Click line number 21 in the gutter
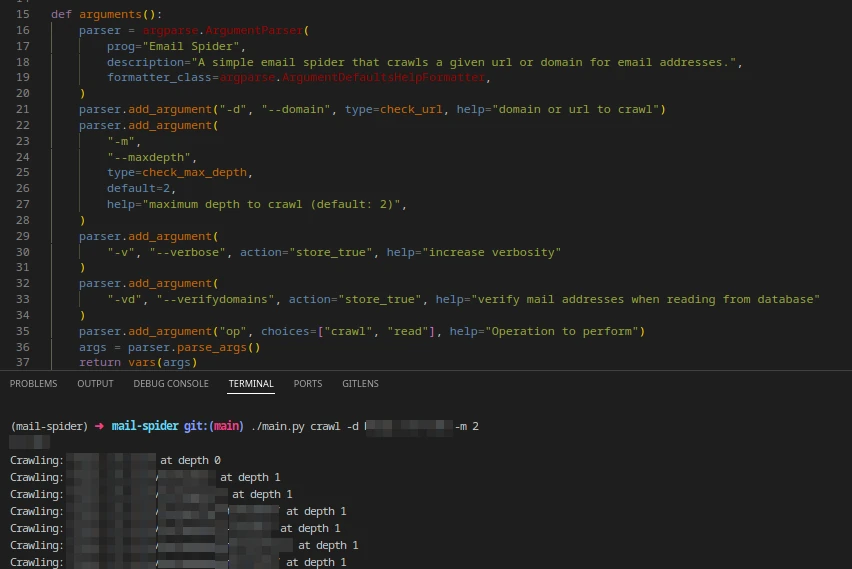852x569 pixels. click(x=23, y=109)
